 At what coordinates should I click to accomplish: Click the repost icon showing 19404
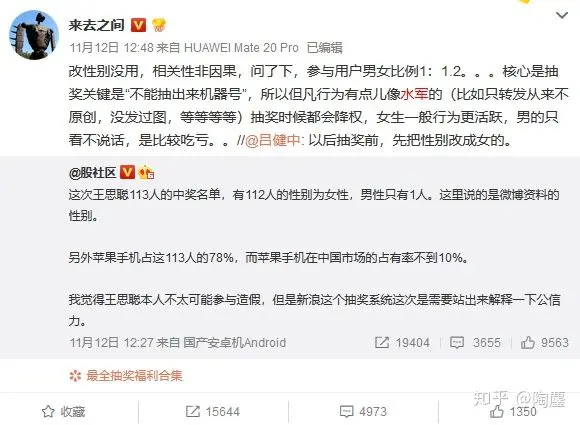pos(382,343)
